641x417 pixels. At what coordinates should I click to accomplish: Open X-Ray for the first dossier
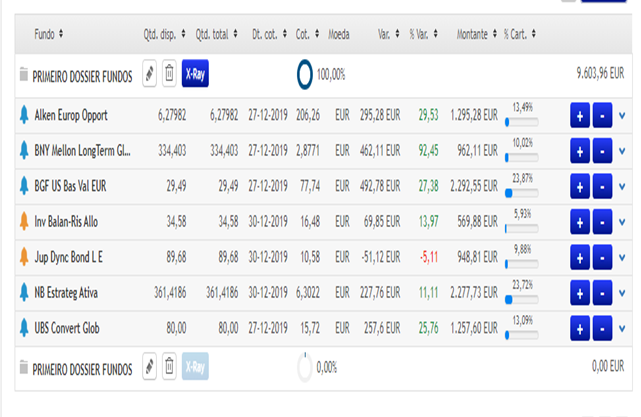coord(196,73)
